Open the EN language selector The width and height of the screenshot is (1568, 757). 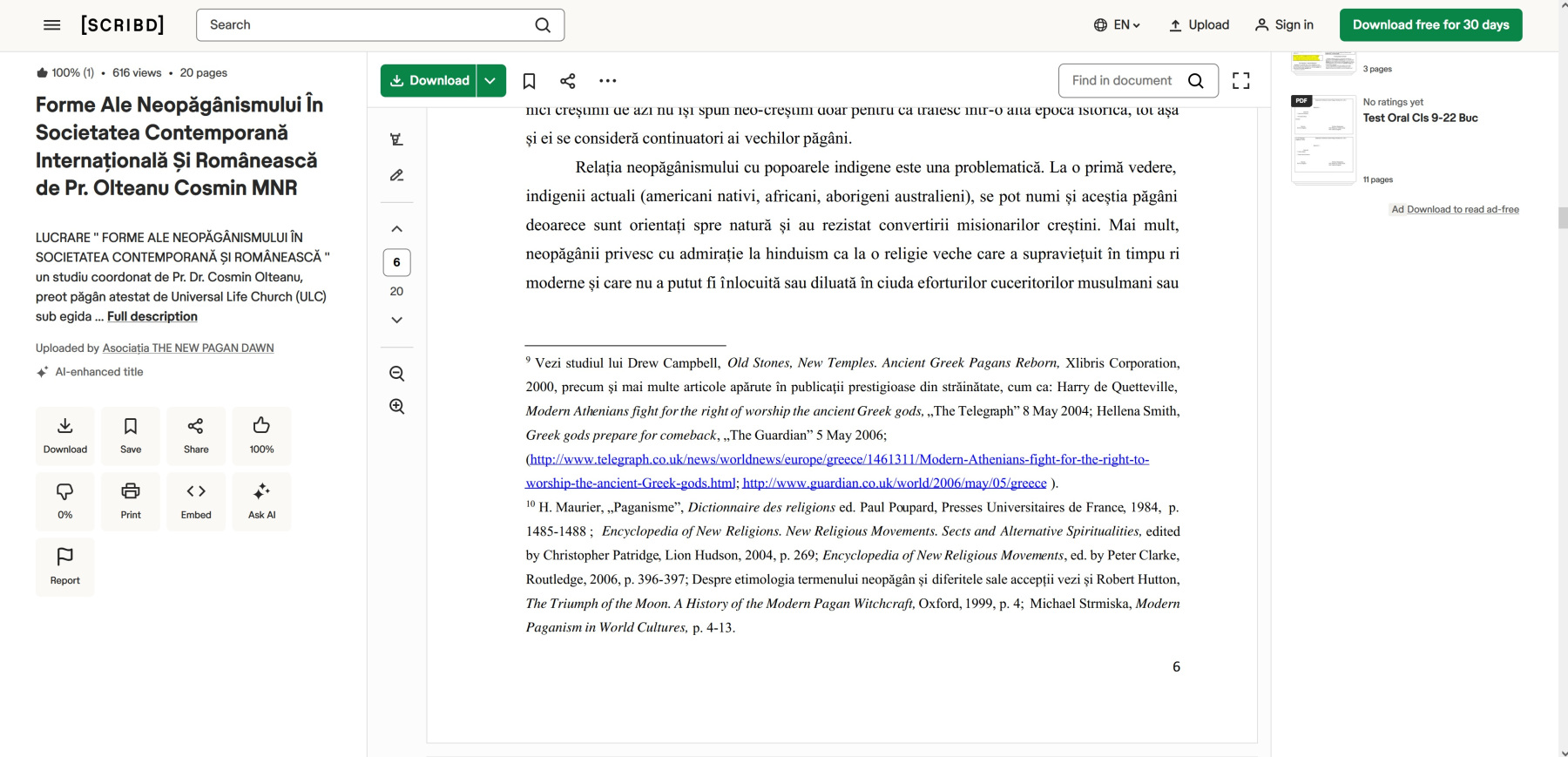pos(1117,25)
